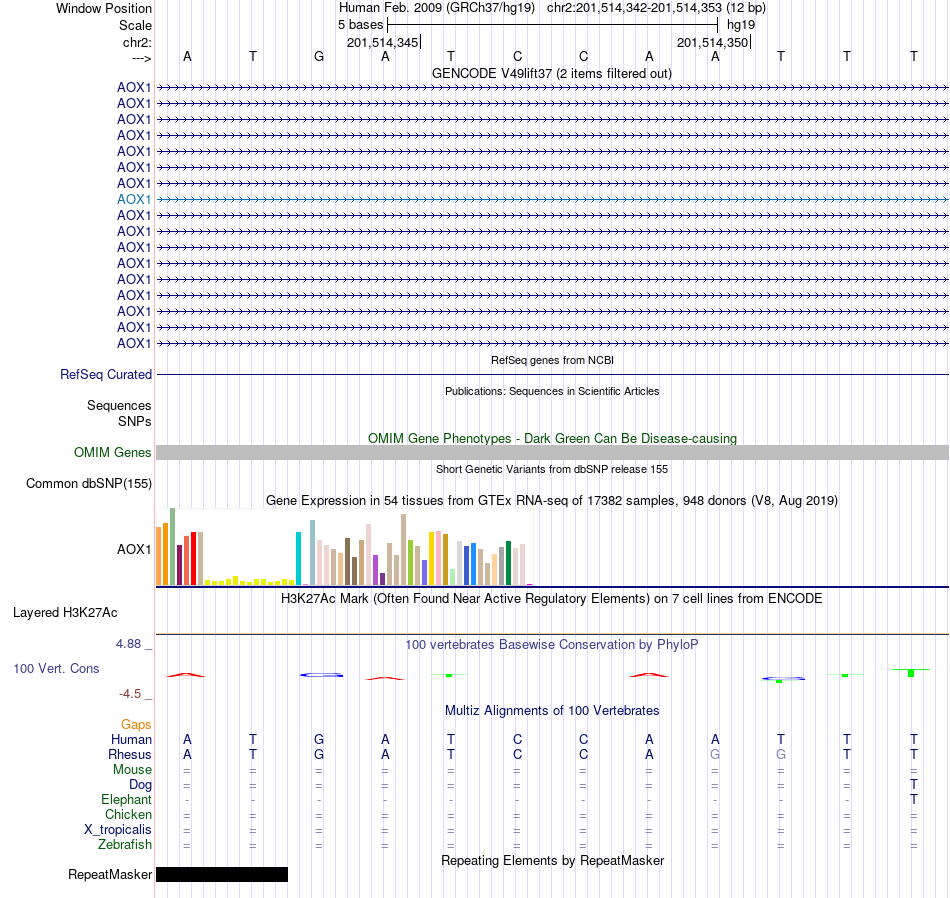The width and height of the screenshot is (950, 898).
Task: Open the Layered H3K27Ac track label
Action: tap(65, 613)
